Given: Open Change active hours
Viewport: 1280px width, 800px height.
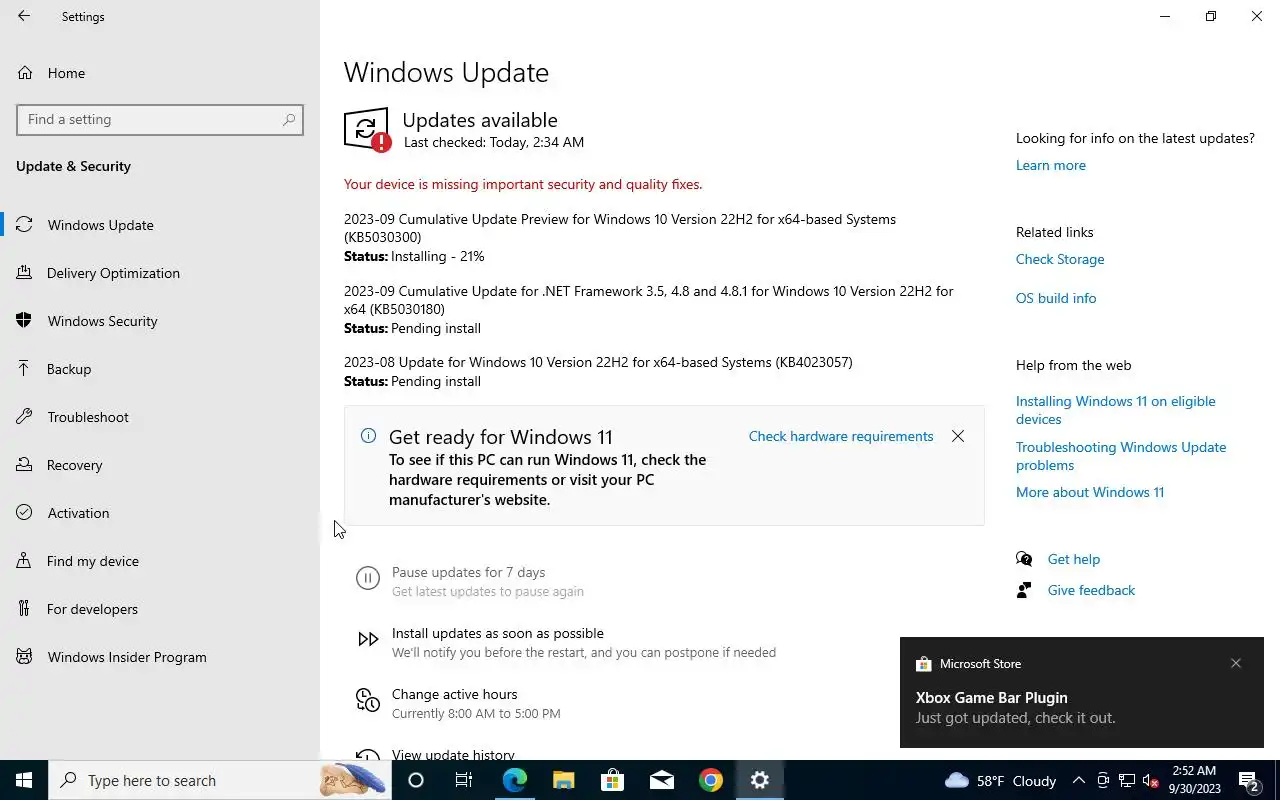Looking at the screenshot, I should point(454,694).
